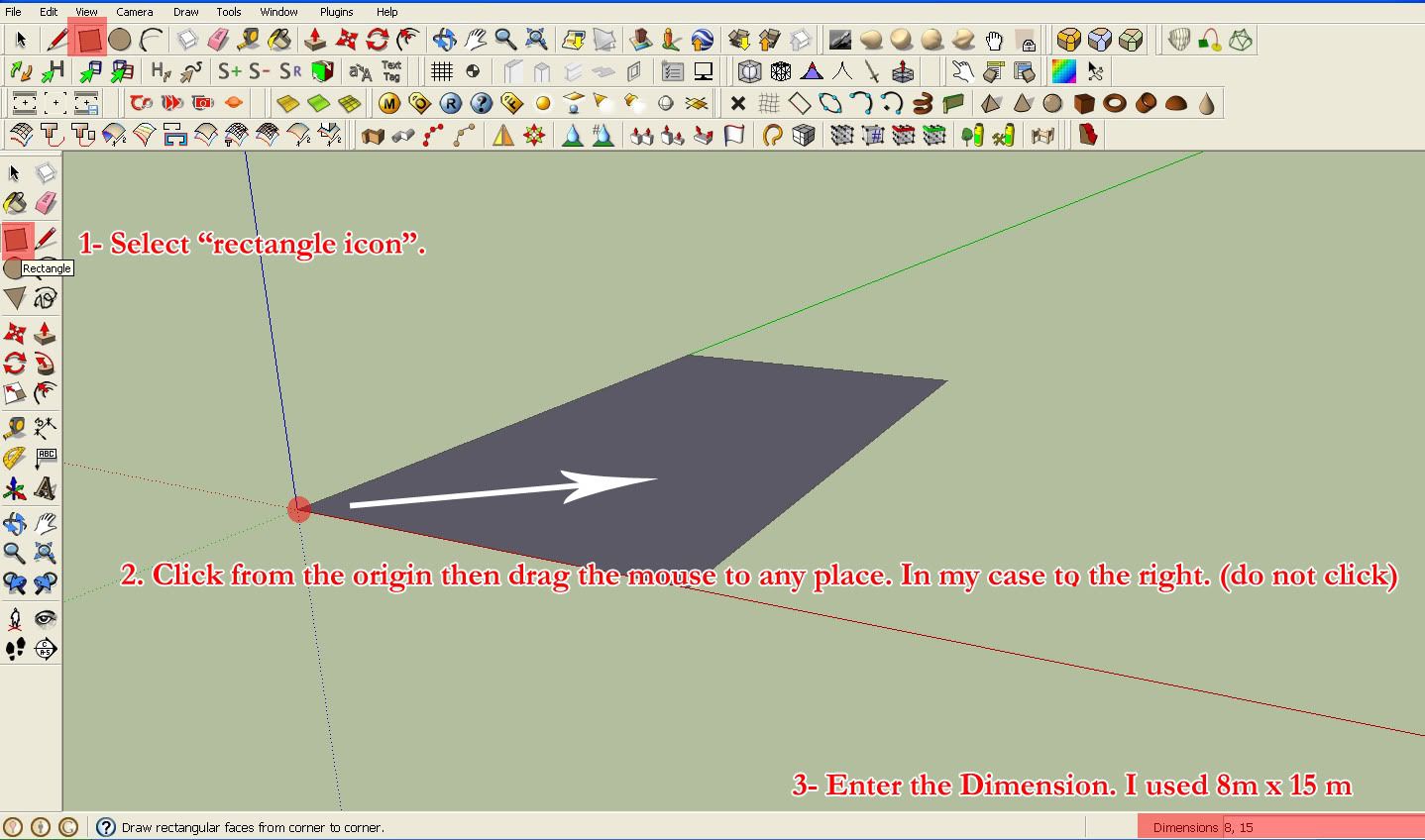Click the wooden fence icon
1425x840 pixels.
[1042, 135]
